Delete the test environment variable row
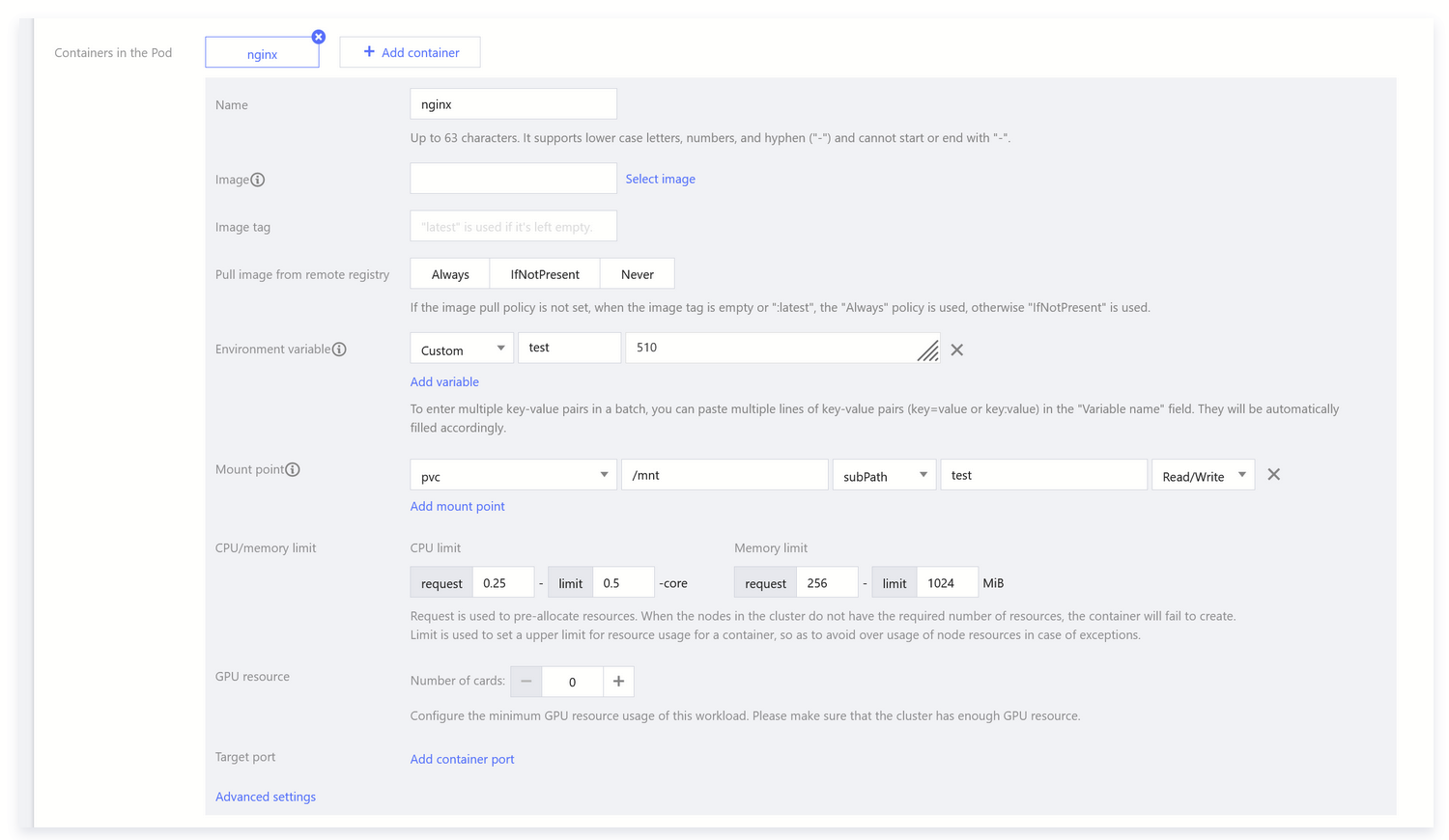Image resolution: width=1449 pixels, height=840 pixels. coord(956,350)
